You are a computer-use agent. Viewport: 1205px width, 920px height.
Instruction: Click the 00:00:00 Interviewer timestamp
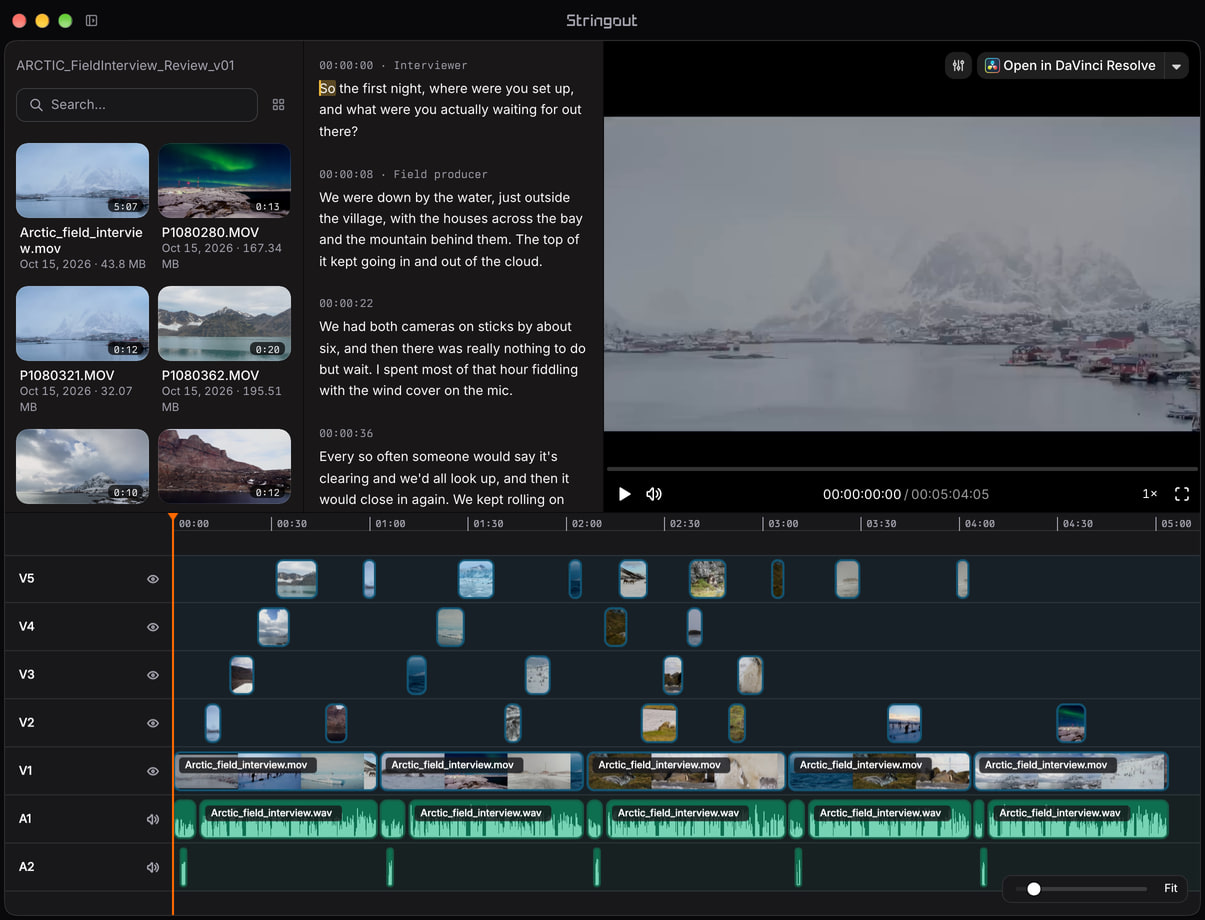[393, 65]
